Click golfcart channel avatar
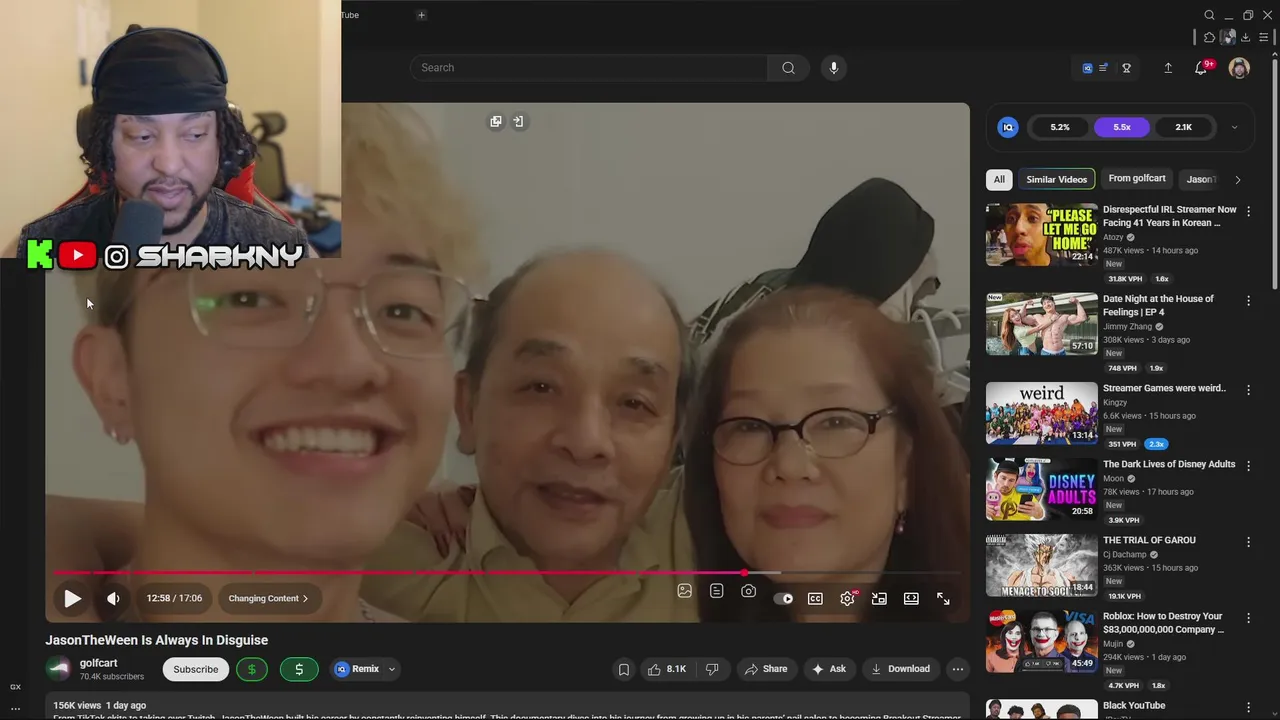This screenshot has height=720, width=1280. click(x=59, y=669)
